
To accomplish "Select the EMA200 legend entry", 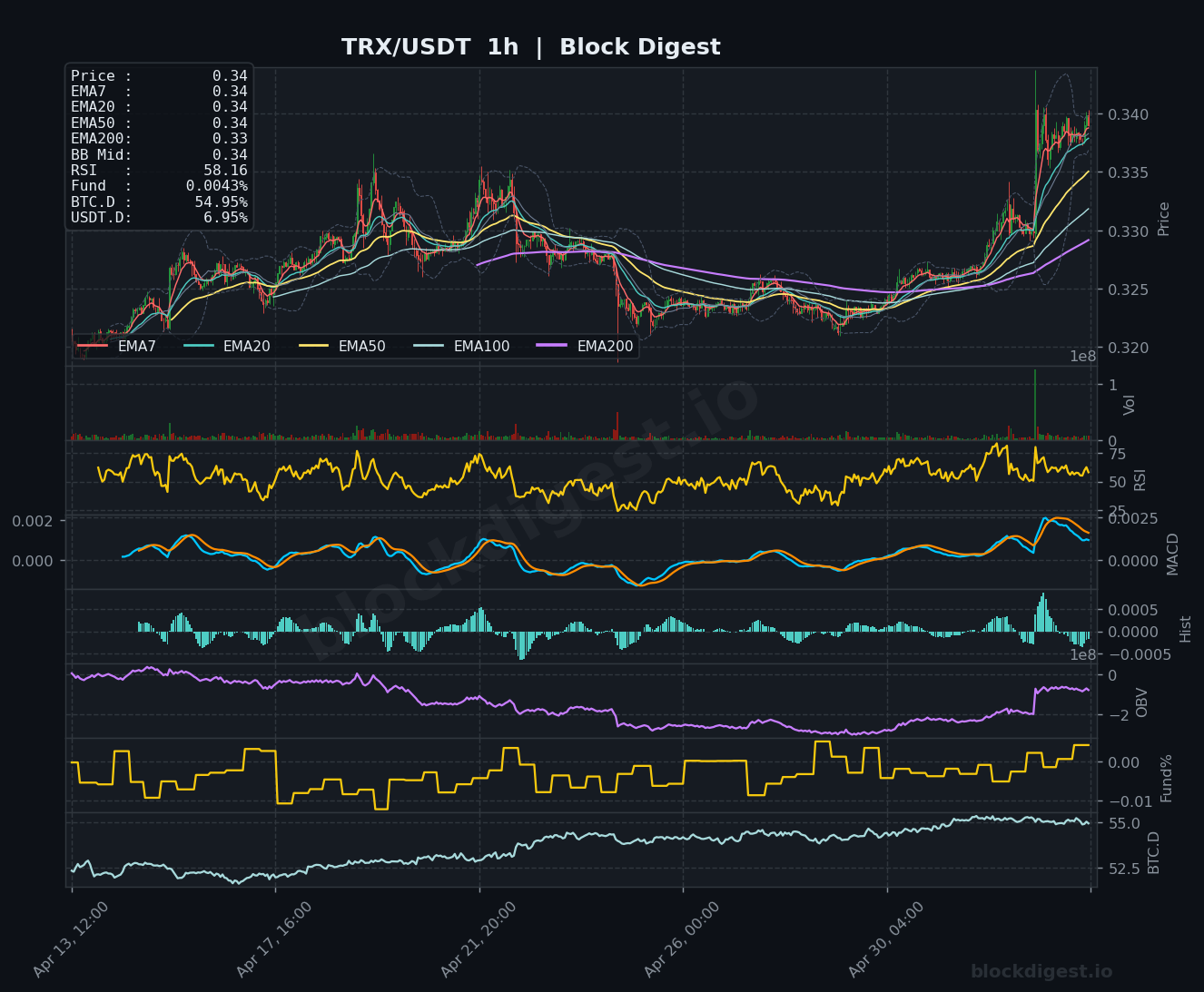I will pos(586,346).
